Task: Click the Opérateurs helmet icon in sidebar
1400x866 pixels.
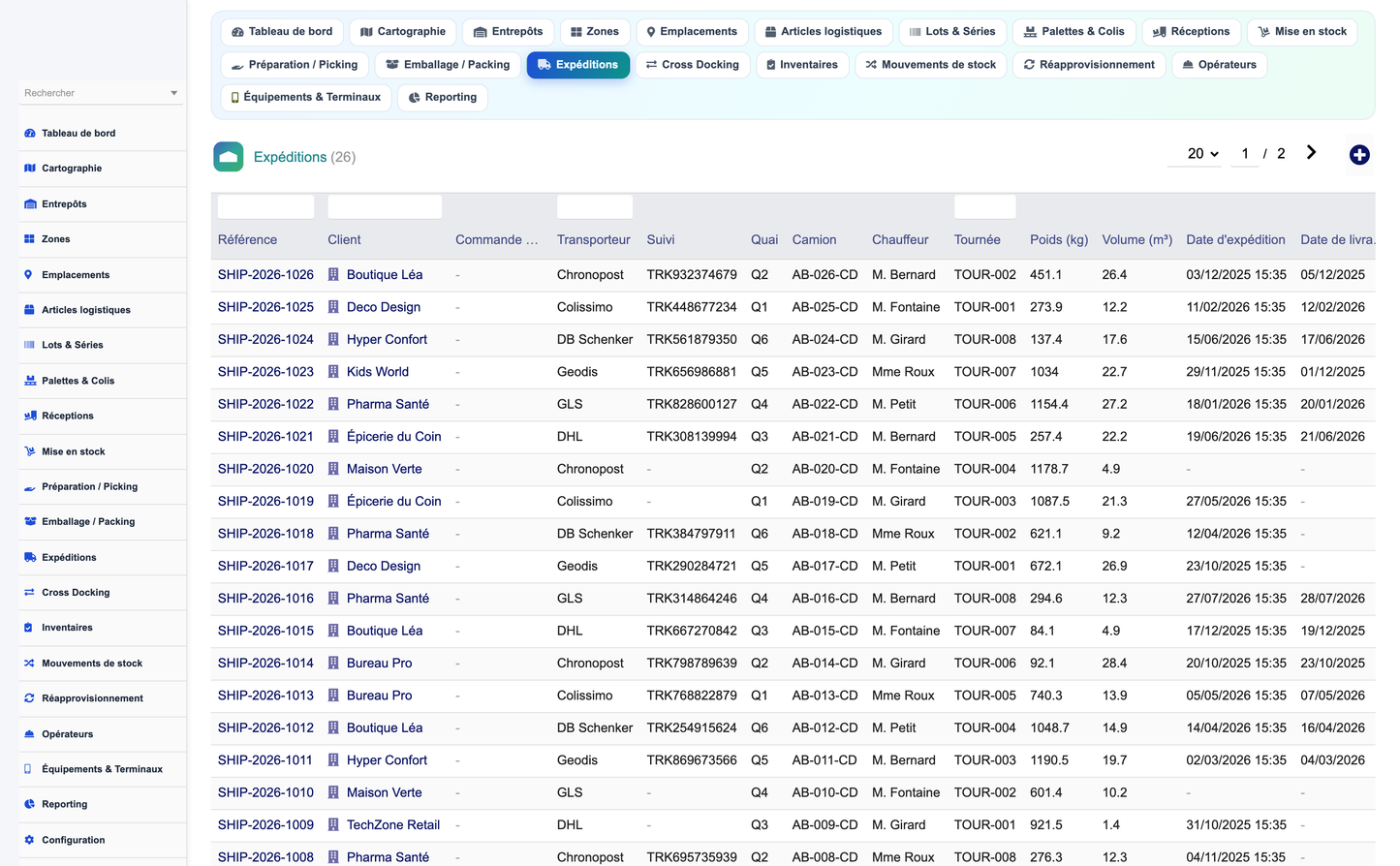Action: (x=29, y=734)
